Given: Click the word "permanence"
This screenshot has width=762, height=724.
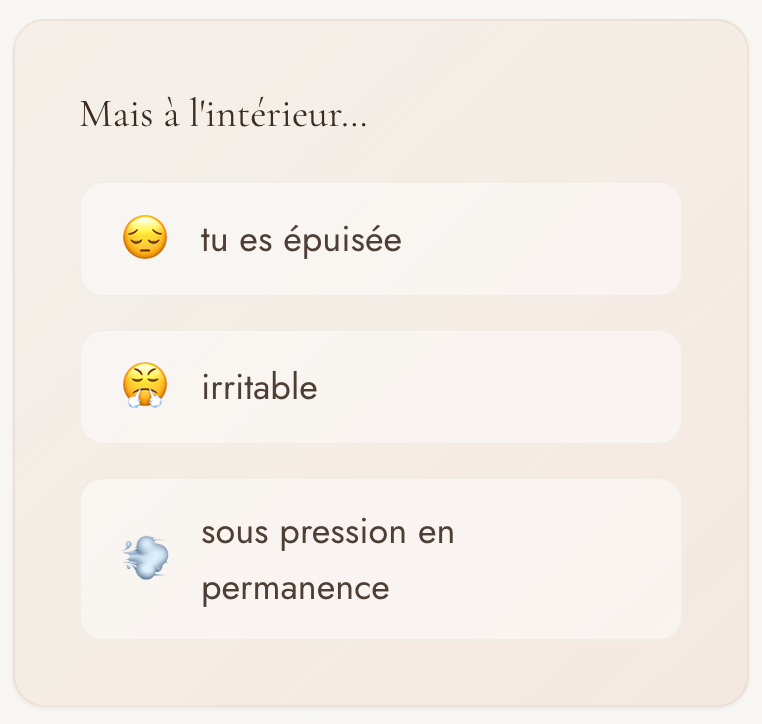Looking at the screenshot, I should tap(295, 588).
